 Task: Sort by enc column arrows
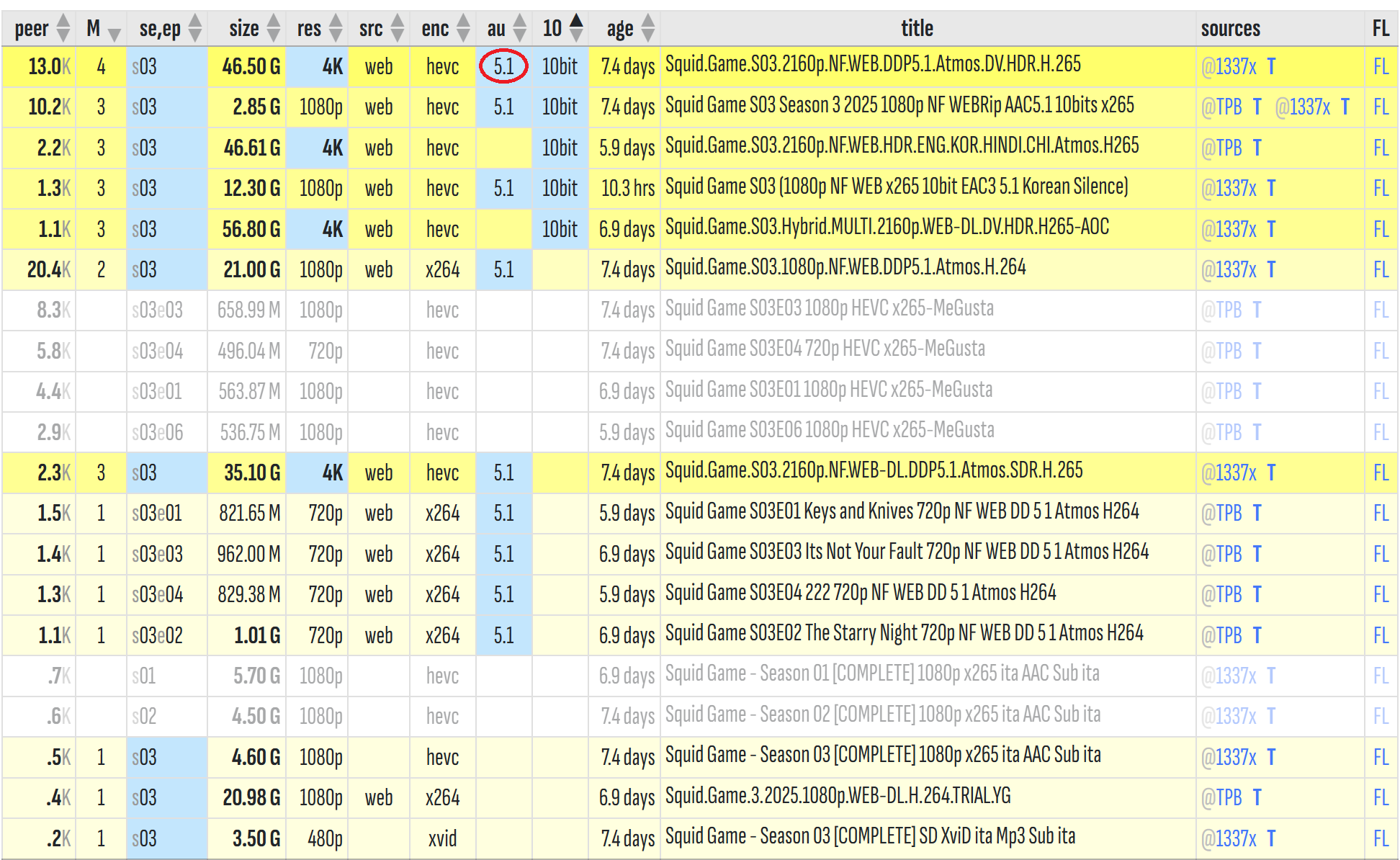click(x=463, y=29)
